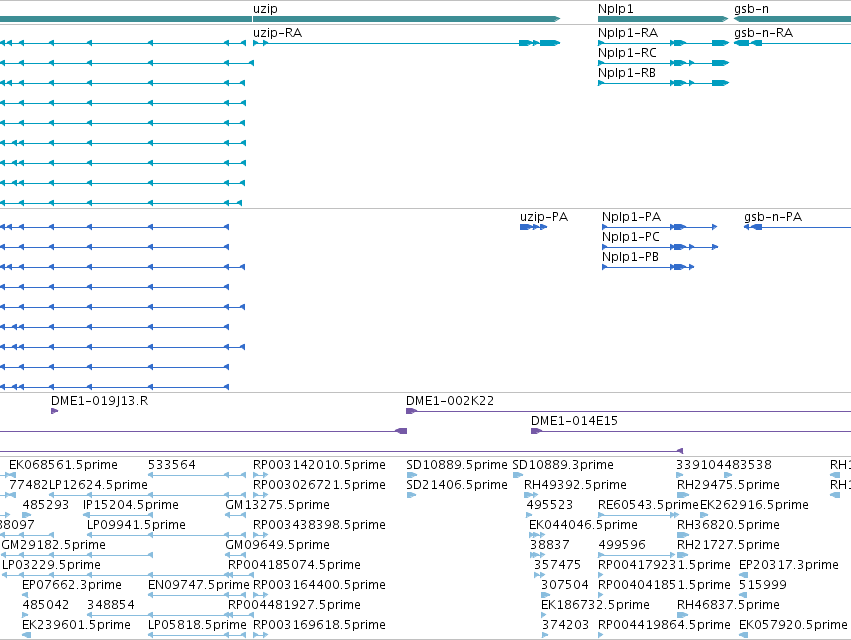Select EST label 485293

(46, 505)
